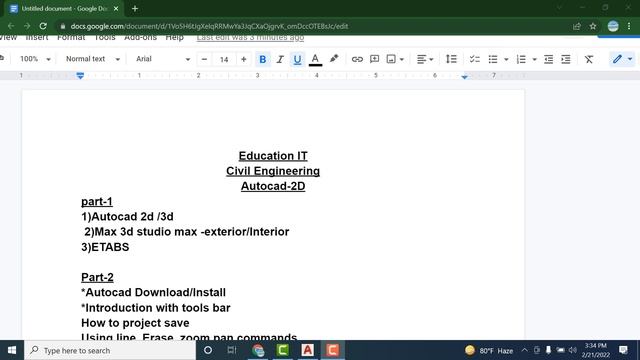Go forward browser arrow

click(27, 26)
